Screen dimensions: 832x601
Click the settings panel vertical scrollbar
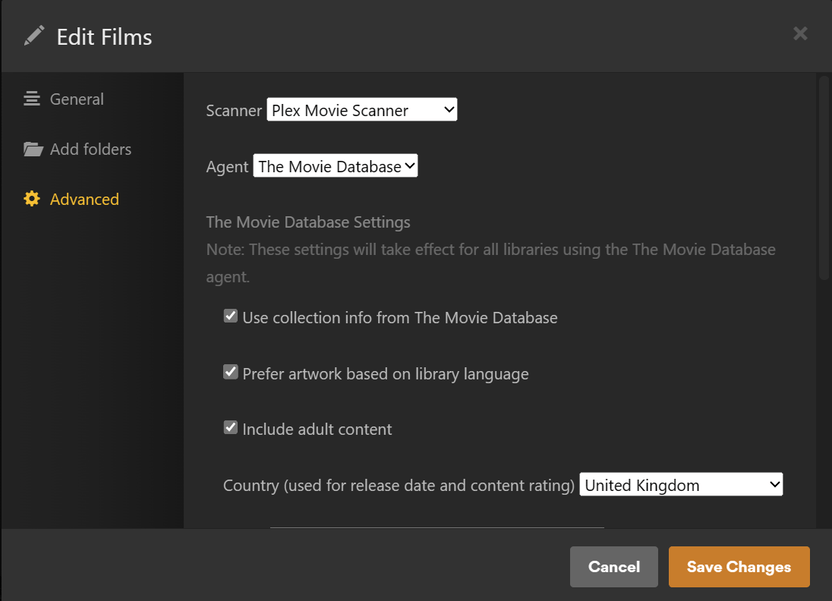[824, 178]
